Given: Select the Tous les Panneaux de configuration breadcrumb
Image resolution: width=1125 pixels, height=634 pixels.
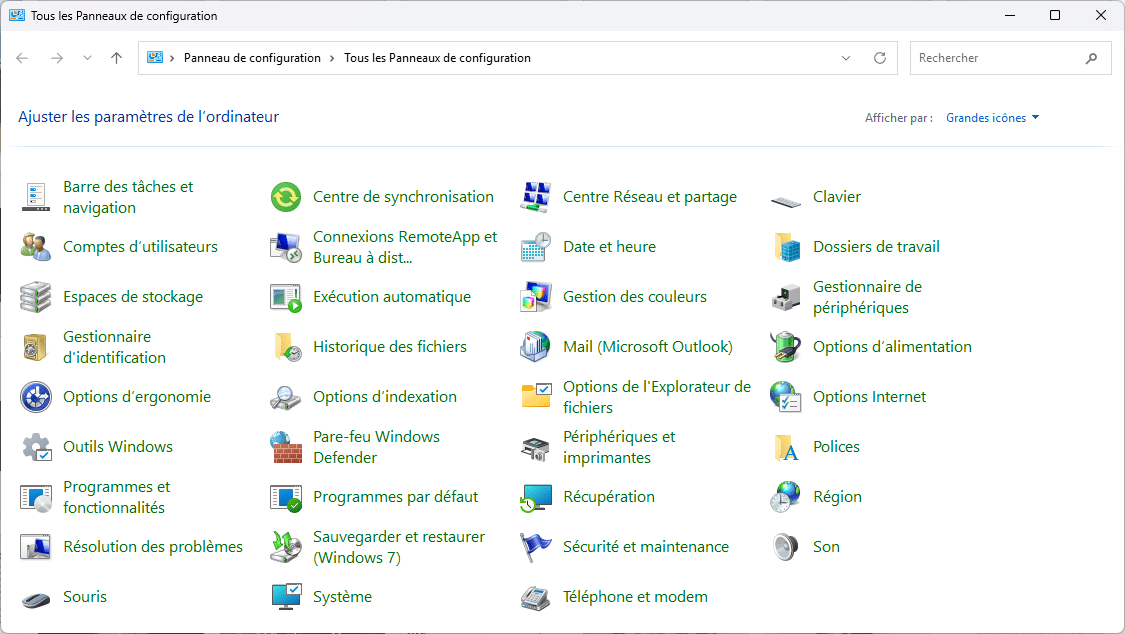Looking at the screenshot, I should (x=436, y=57).
